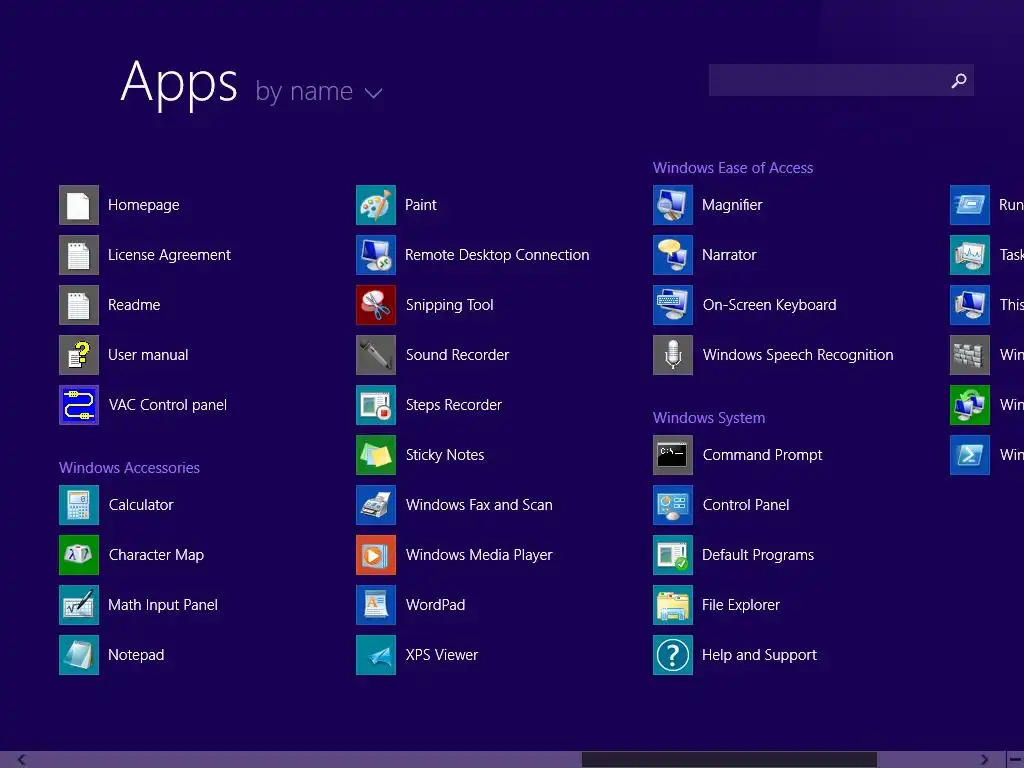1024x768 pixels.
Task: Launch Control Panel icon
Action: coord(673,505)
